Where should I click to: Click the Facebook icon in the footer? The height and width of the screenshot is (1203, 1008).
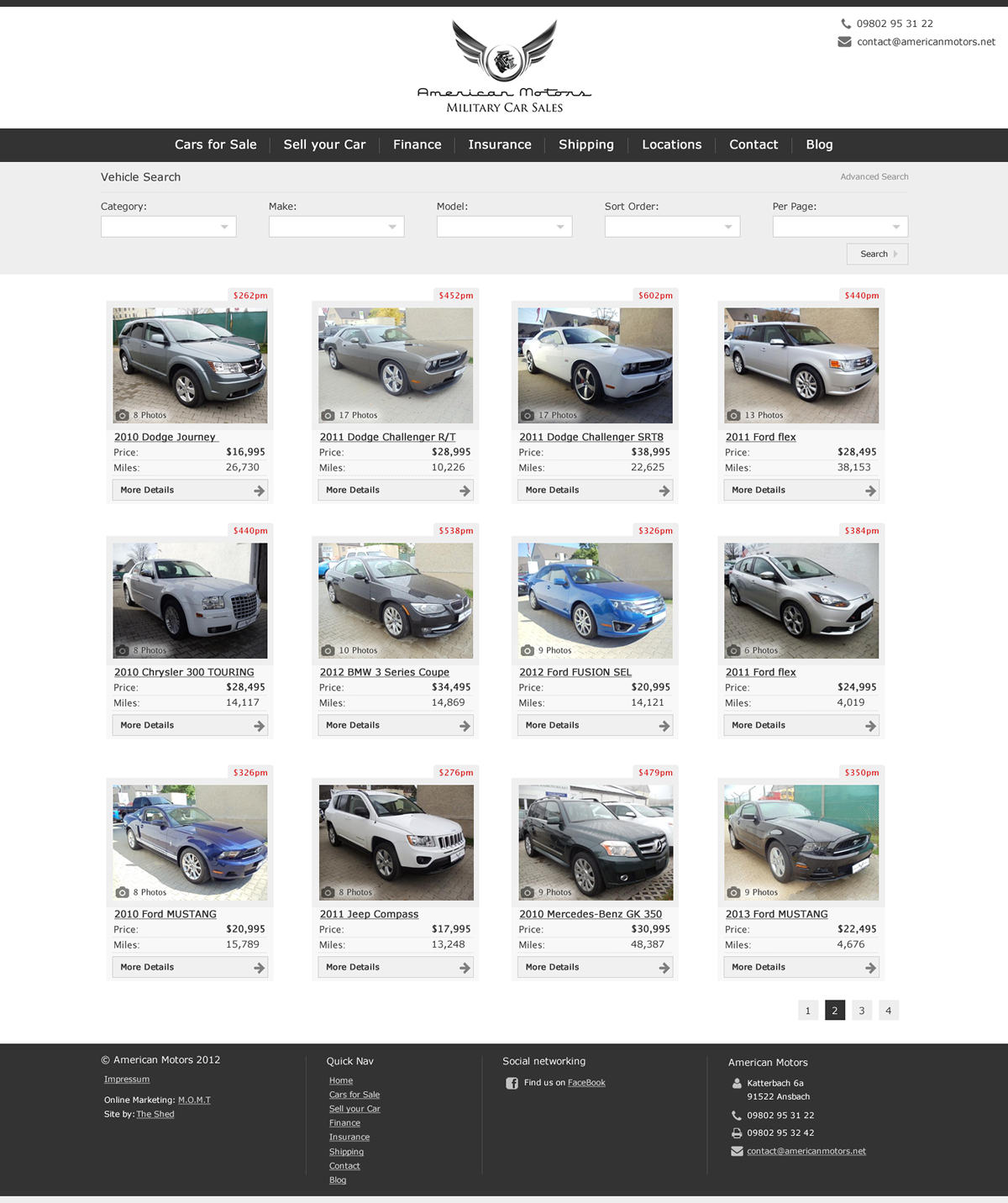pyautogui.click(x=512, y=1083)
